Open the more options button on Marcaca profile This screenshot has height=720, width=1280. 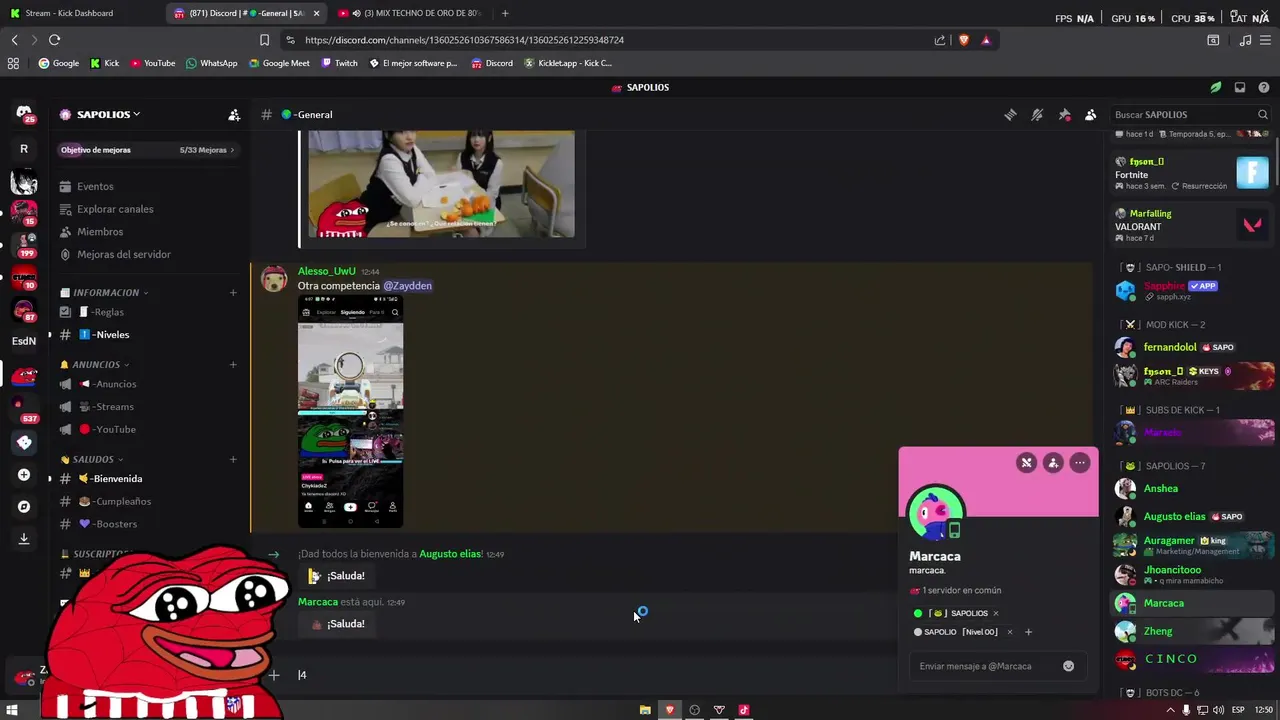click(1080, 462)
